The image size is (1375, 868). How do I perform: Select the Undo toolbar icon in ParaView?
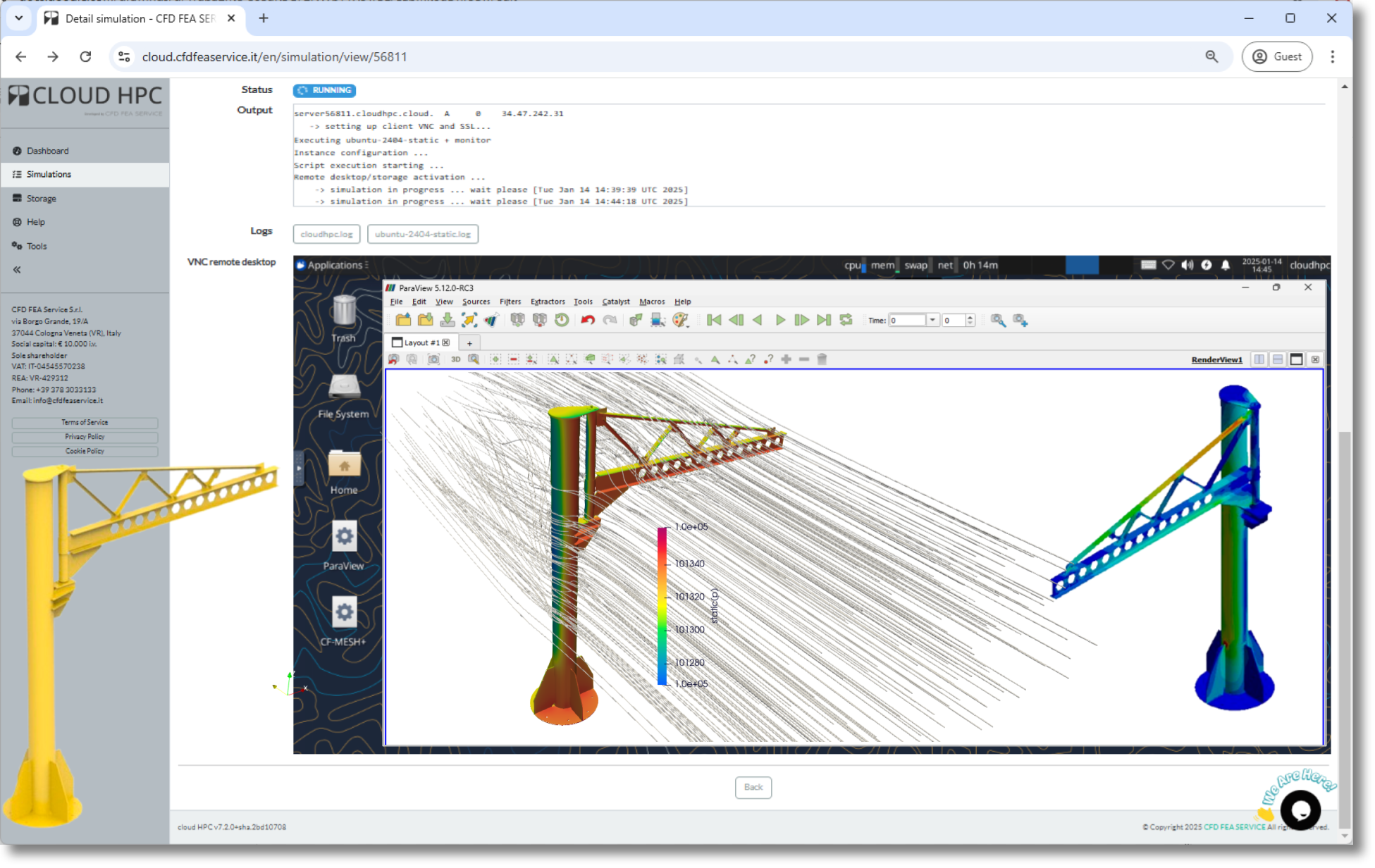(x=587, y=320)
